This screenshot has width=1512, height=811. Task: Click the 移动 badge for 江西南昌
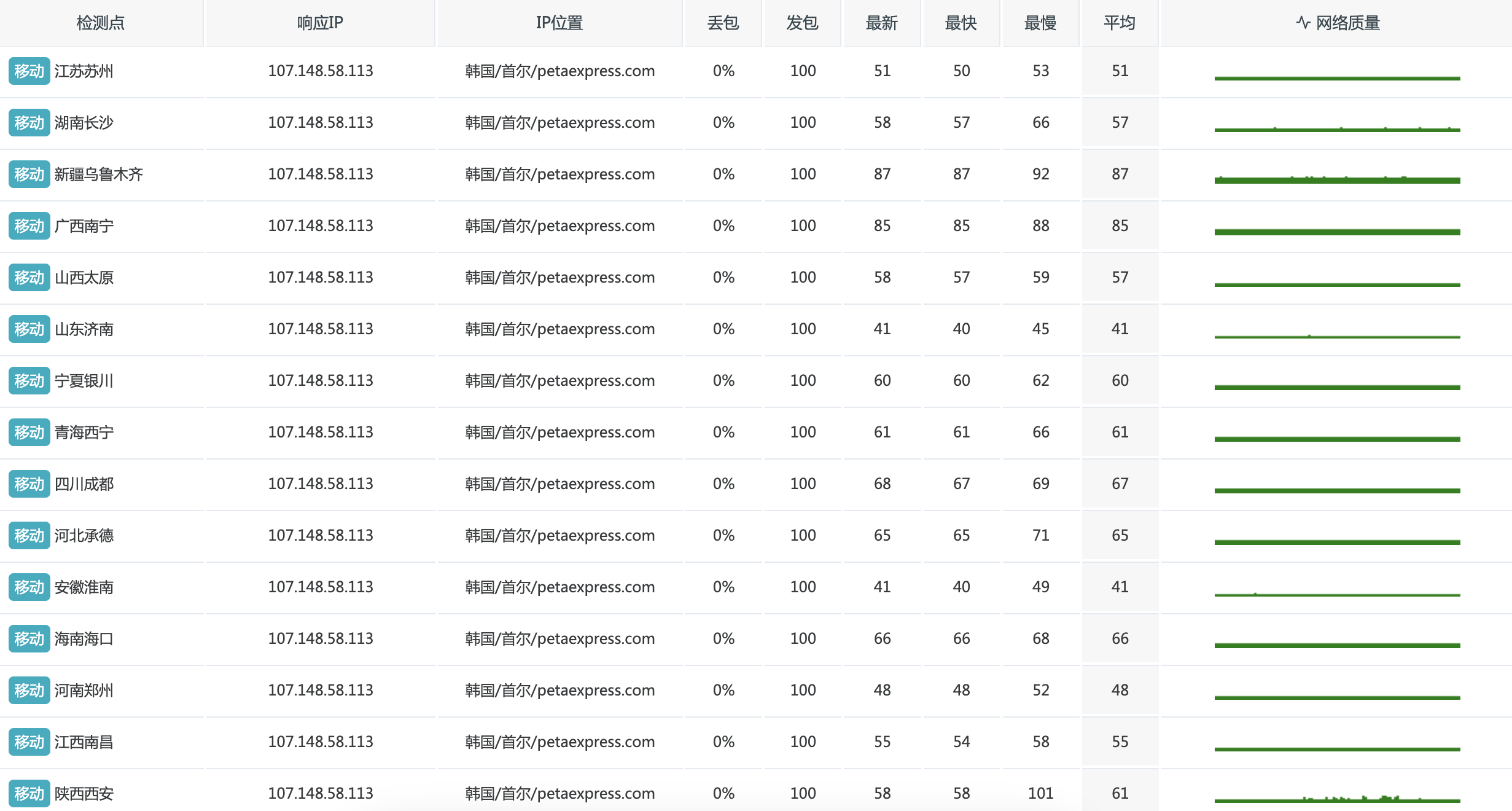(x=29, y=742)
